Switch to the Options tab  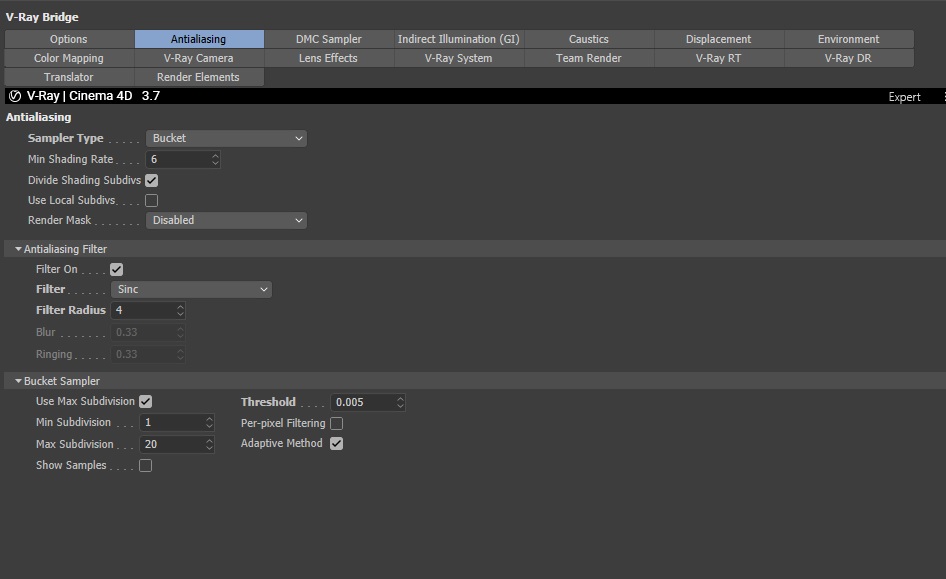(69, 39)
